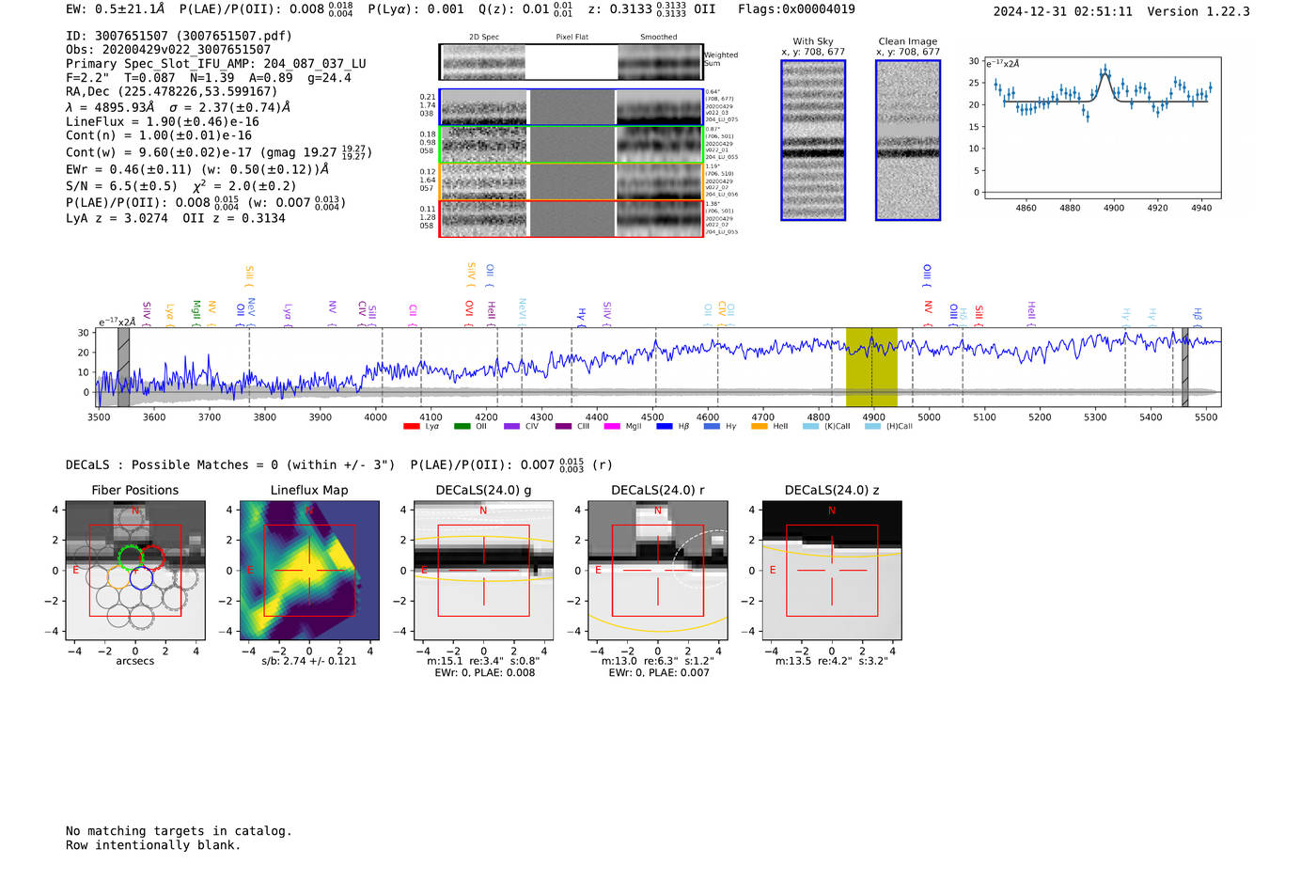
Task: Click the red-outlined 2D spectrum fiber row
Action: point(572,218)
